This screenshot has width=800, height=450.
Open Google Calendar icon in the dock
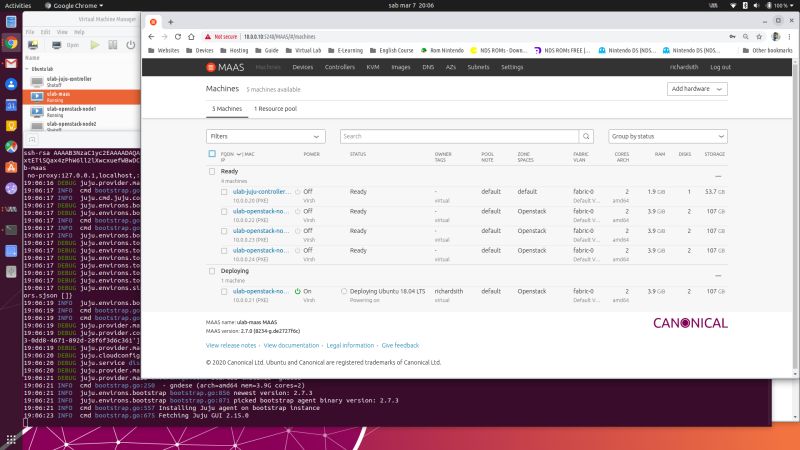pyautogui.click(x=11, y=105)
